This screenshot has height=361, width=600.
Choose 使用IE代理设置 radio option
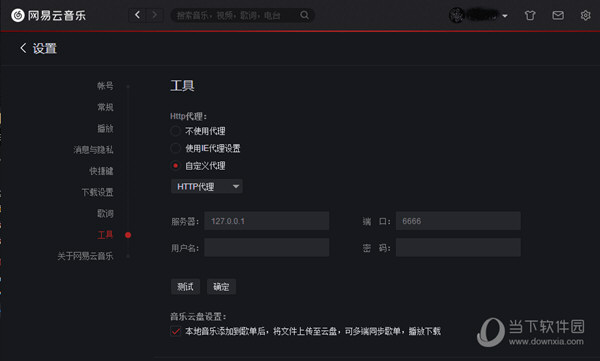[x=175, y=148]
